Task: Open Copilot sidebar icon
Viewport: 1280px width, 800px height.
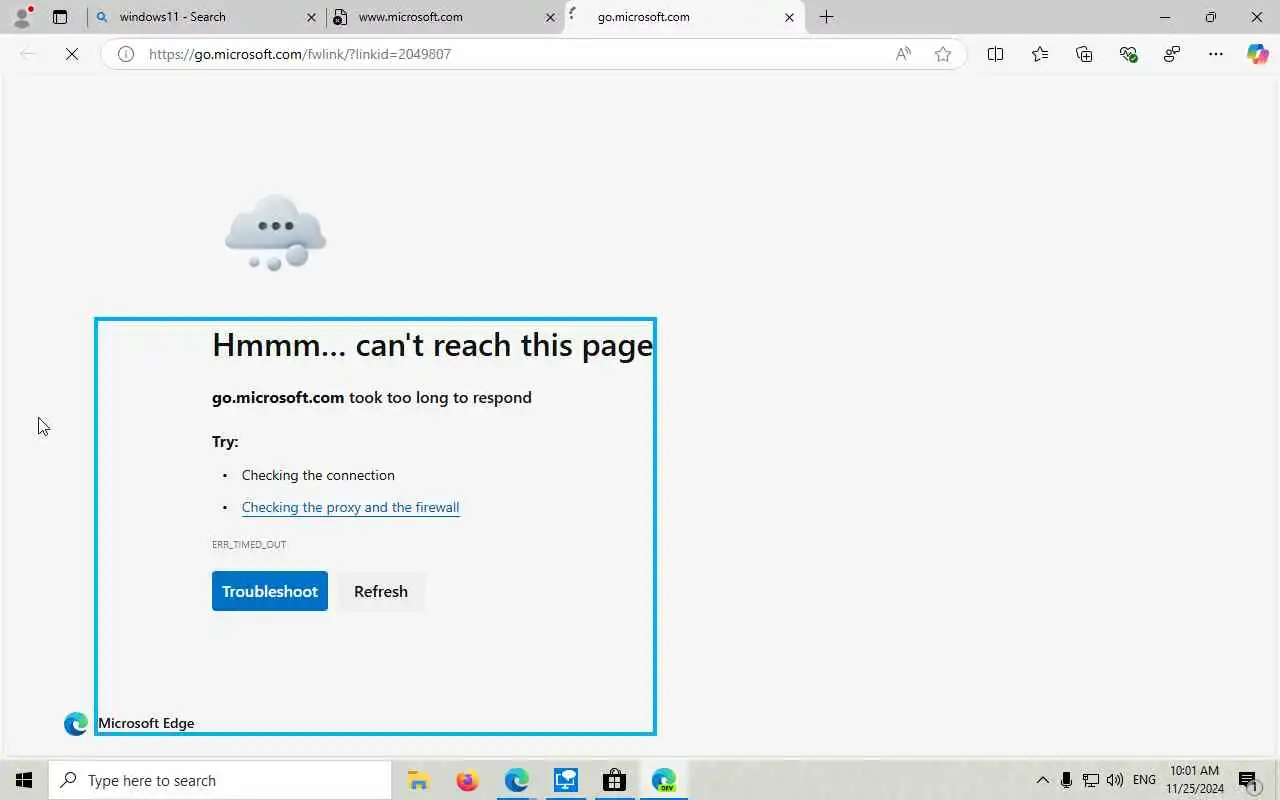Action: coord(1257,54)
